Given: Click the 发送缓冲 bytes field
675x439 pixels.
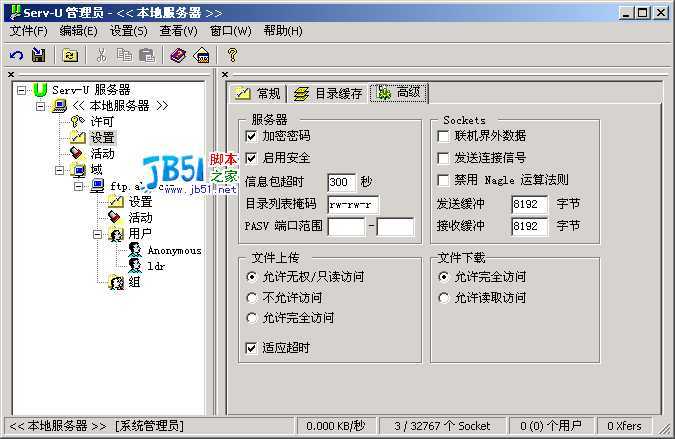Looking at the screenshot, I should coord(529,204).
